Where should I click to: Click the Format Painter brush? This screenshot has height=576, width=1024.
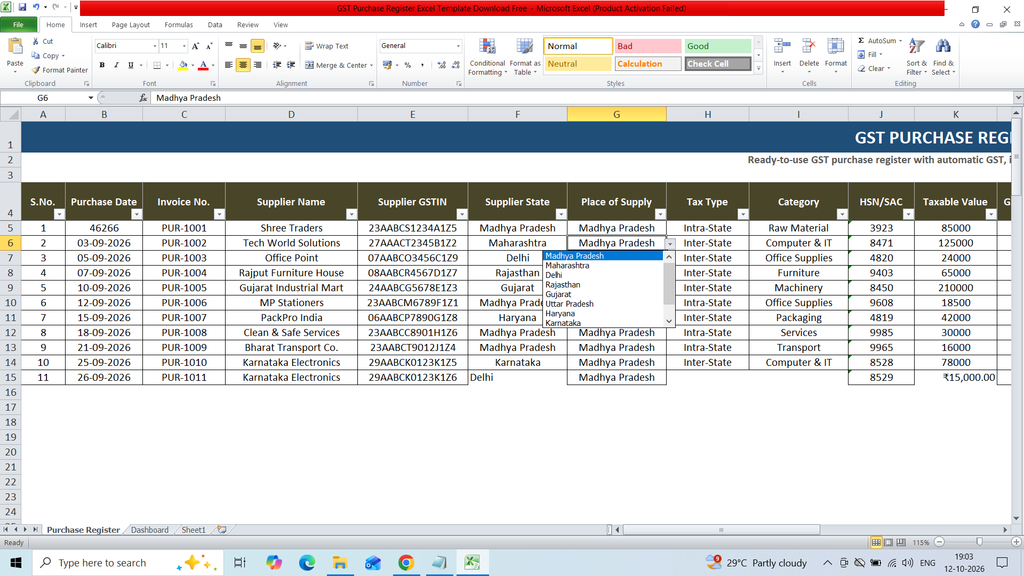click(37, 70)
